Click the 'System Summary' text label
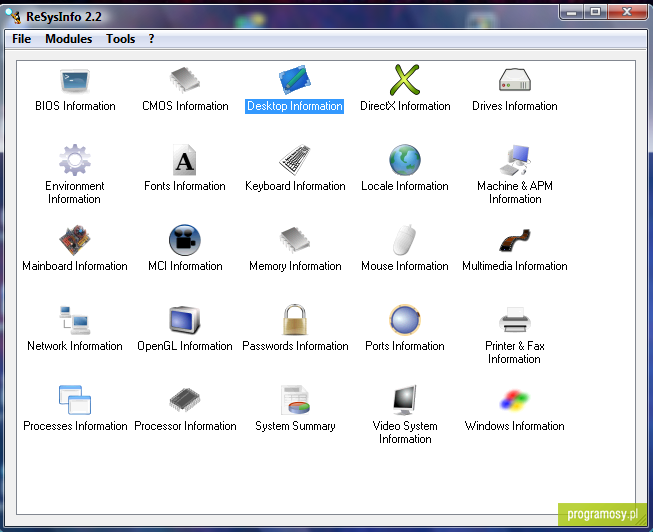This screenshot has width=653, height=532. click(x=295, y=426)
